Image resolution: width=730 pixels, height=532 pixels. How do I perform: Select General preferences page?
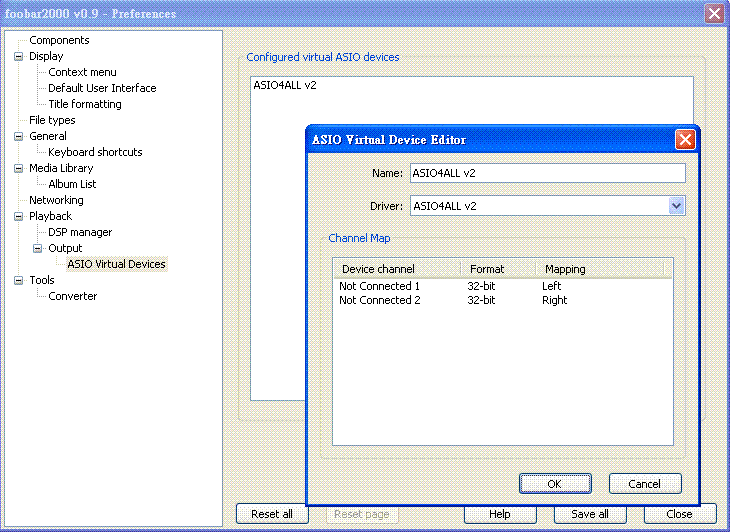coord(47,136)
